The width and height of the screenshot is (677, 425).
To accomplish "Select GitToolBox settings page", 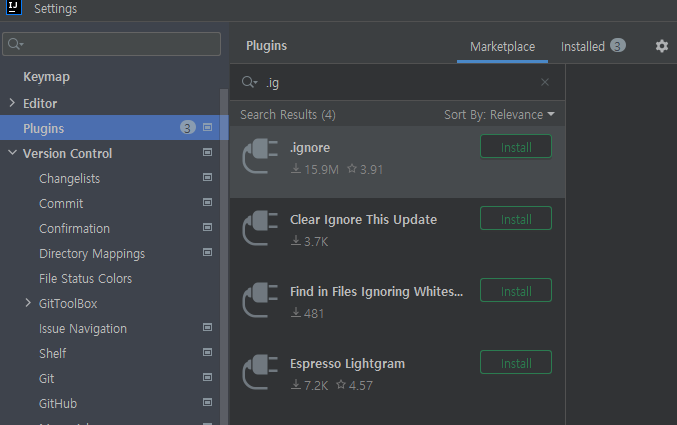I will click(x=68, y=304).
